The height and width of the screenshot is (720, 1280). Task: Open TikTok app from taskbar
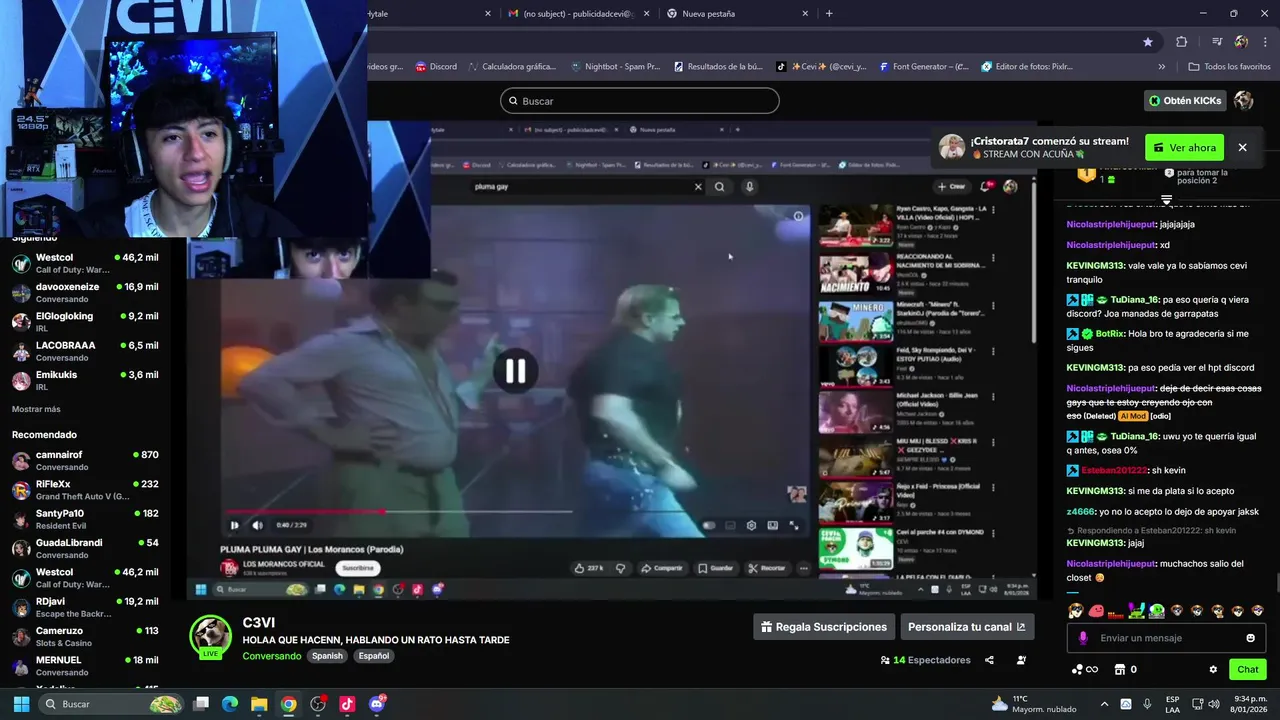coord(347,704)
